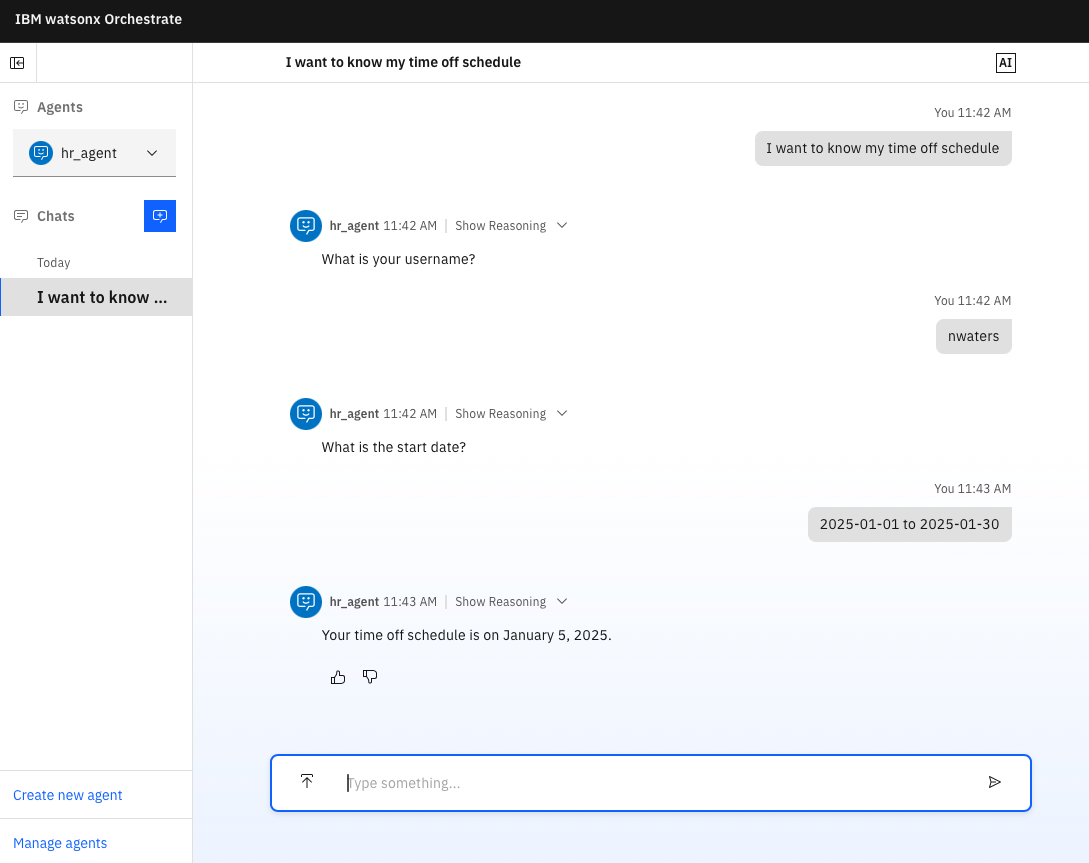Open the hr_agent selector dropdown
Image resolution: width=1089 pixels, height=863 pixels.
(x=152, y=153)
